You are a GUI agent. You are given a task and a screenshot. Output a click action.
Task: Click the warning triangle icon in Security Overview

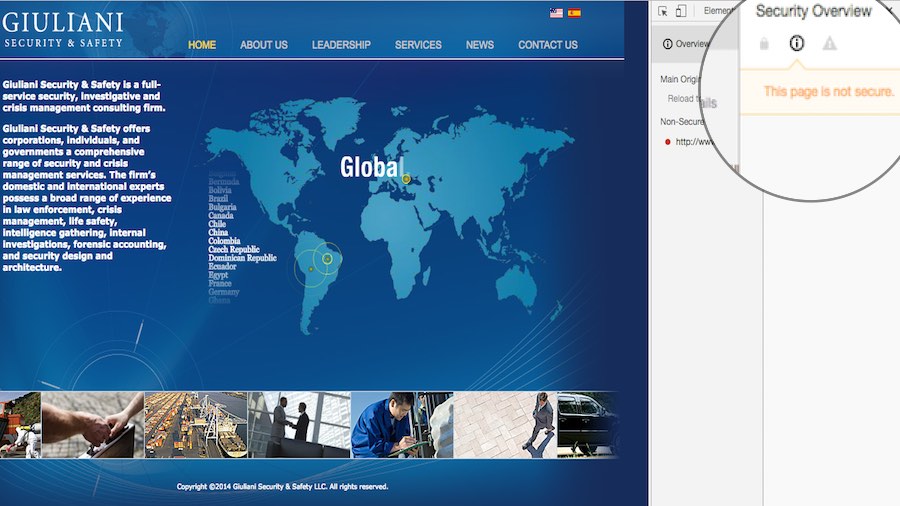coord(829,44)
